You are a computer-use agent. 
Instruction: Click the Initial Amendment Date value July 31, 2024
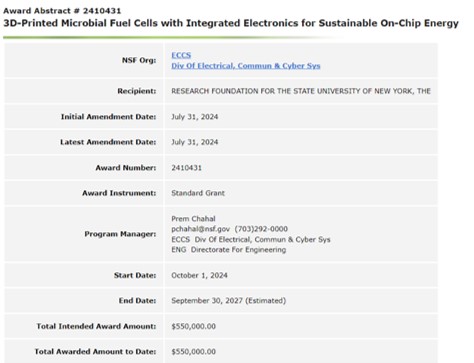(195, 117)
